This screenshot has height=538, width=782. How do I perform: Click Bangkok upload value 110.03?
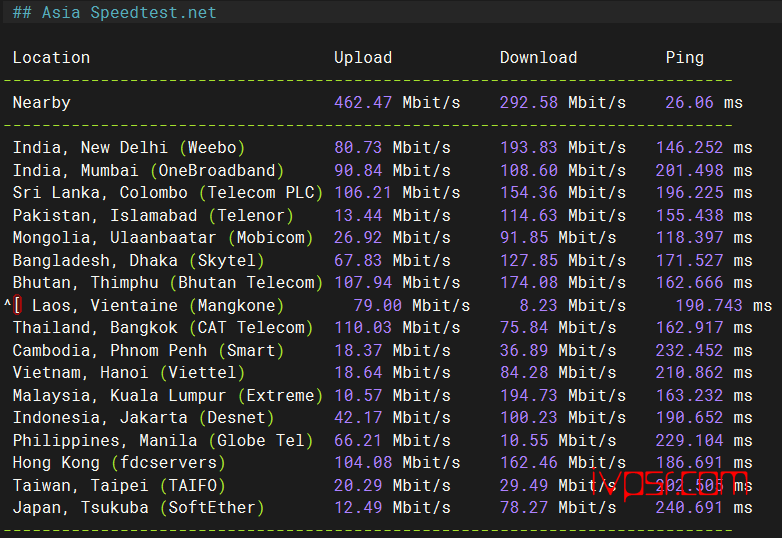coord(363,328)
